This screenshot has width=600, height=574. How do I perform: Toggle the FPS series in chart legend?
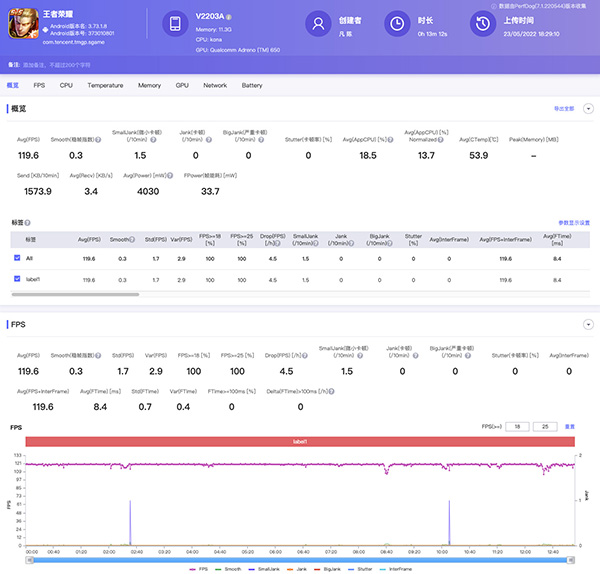199,568
